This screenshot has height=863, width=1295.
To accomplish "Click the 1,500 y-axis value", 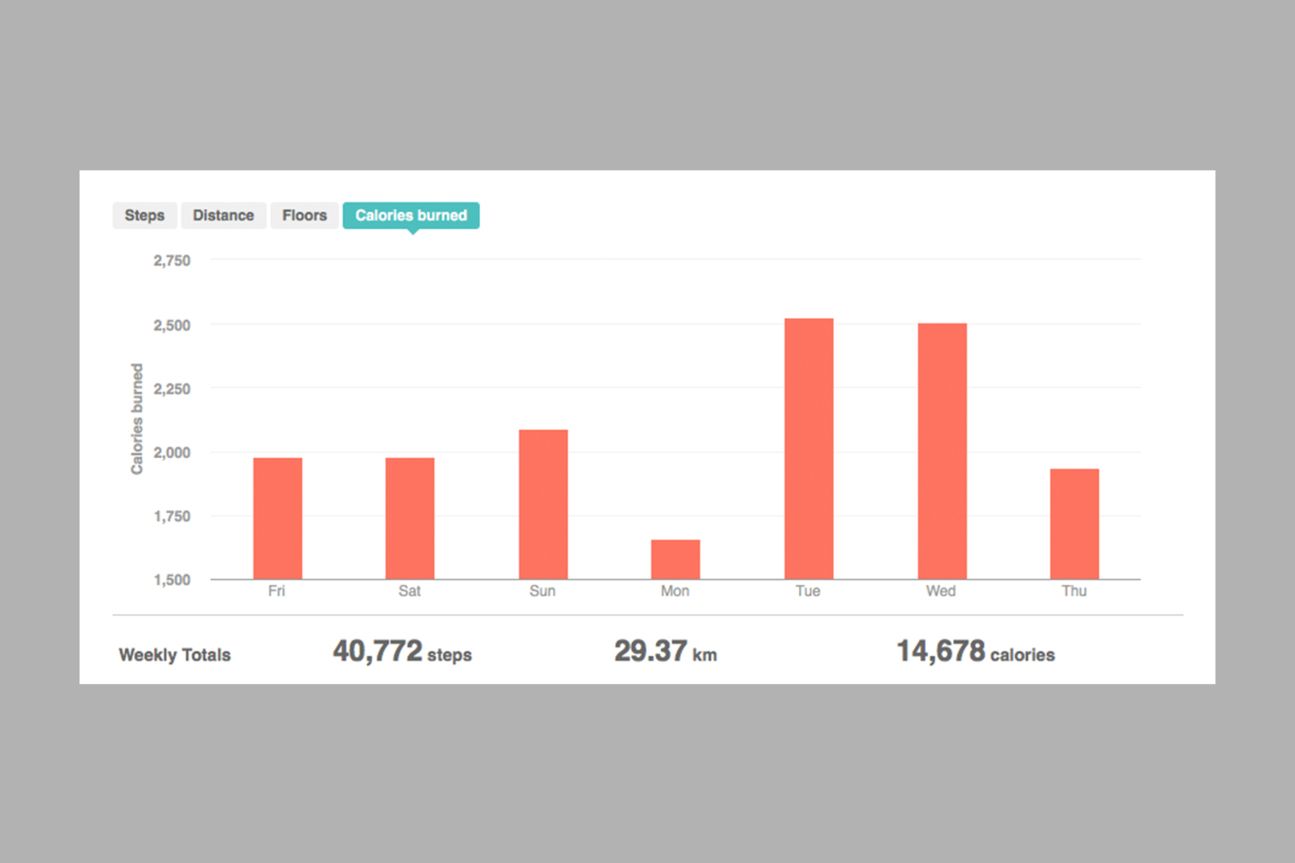I will [x=172, y=580].
